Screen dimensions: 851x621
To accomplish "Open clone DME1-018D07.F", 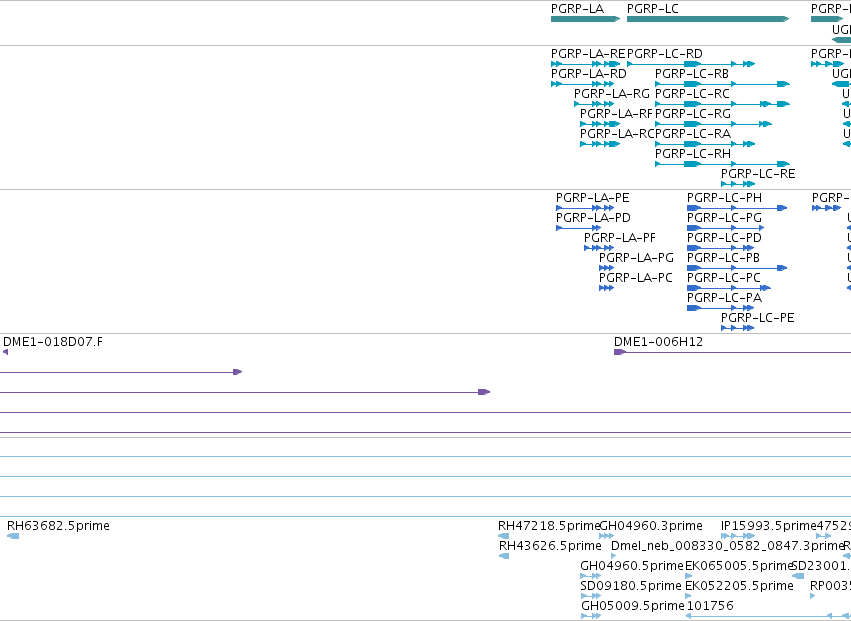I will [x=5, y=352].
